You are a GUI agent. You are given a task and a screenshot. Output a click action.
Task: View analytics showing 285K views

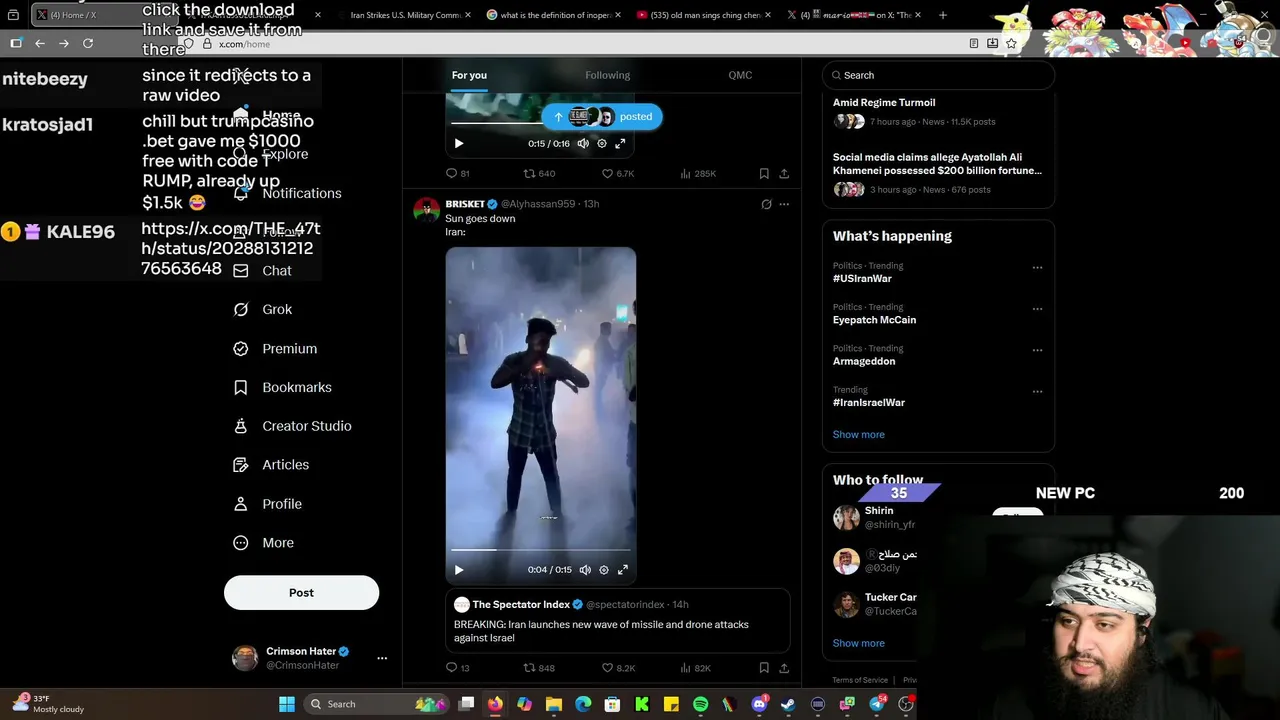point(698,173)
